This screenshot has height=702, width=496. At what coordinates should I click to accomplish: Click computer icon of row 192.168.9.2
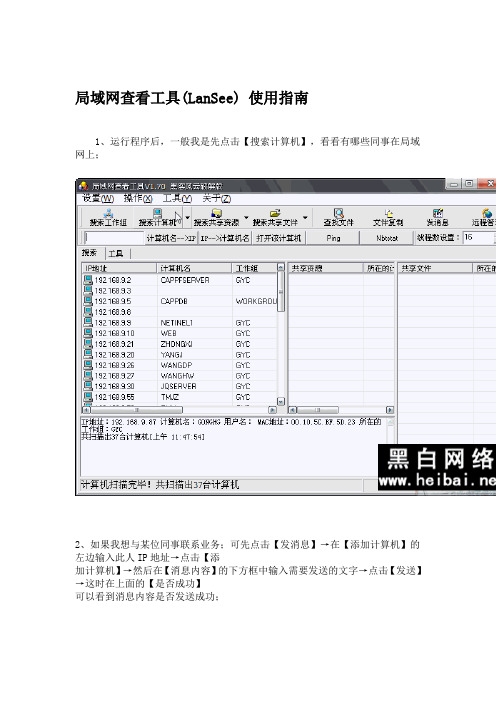[x=88, y=280]
